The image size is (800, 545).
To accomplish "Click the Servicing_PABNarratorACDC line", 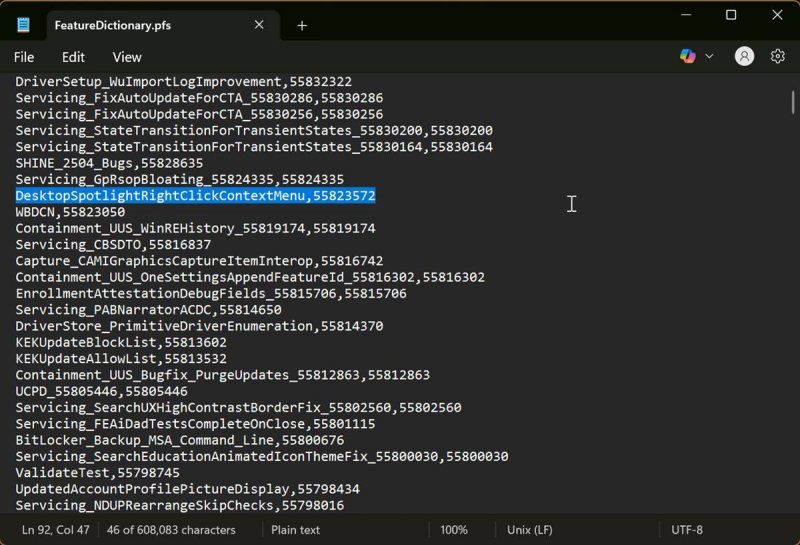I will pyautogui.click(x=148, y=310).
